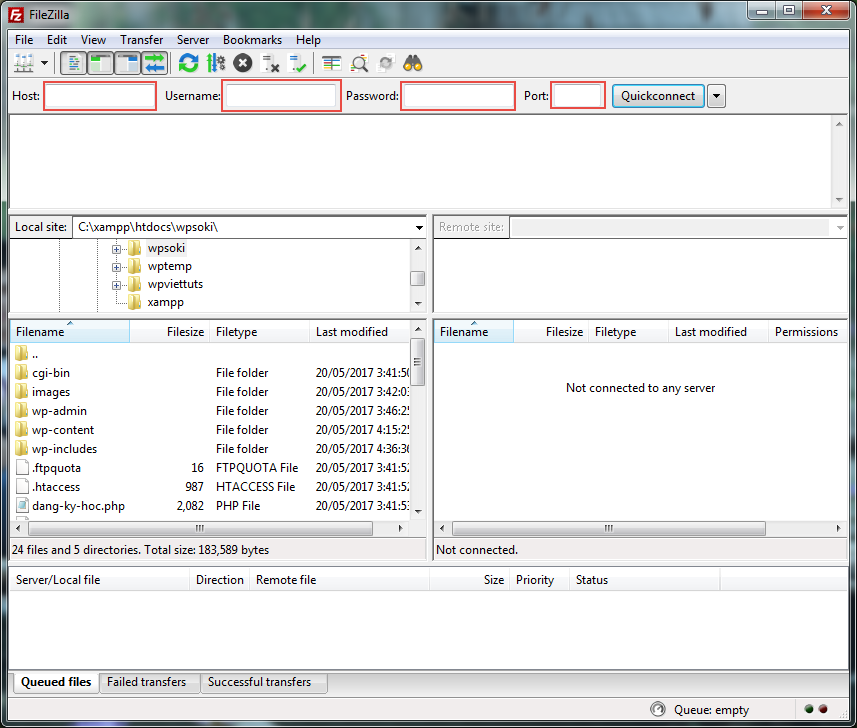857x728 pixels.
Task: Cancel the current operation icon
Action: coord(243,63)
